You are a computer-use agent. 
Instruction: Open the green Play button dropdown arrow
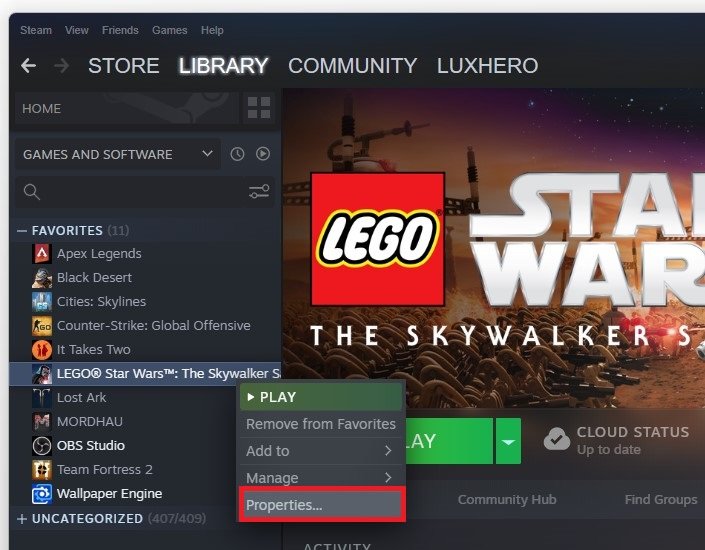pos(509,441)
